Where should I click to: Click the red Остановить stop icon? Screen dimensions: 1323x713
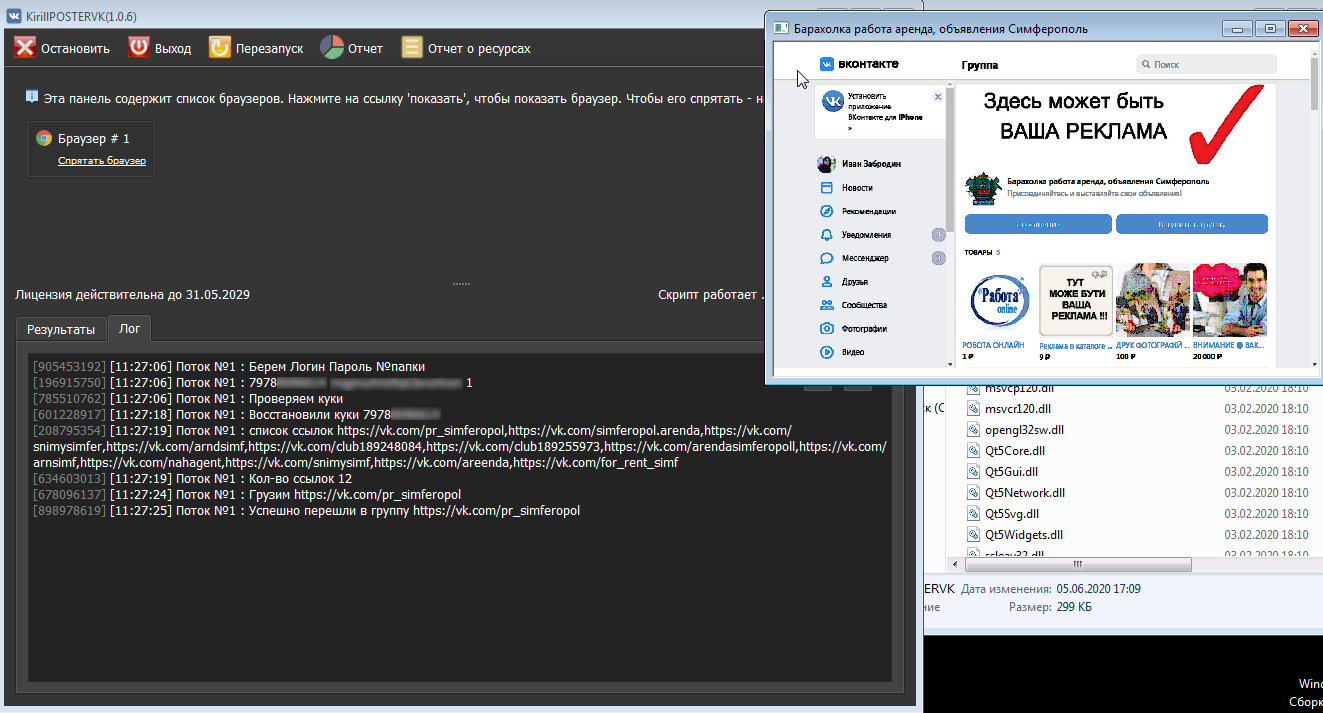coord(25,48)
